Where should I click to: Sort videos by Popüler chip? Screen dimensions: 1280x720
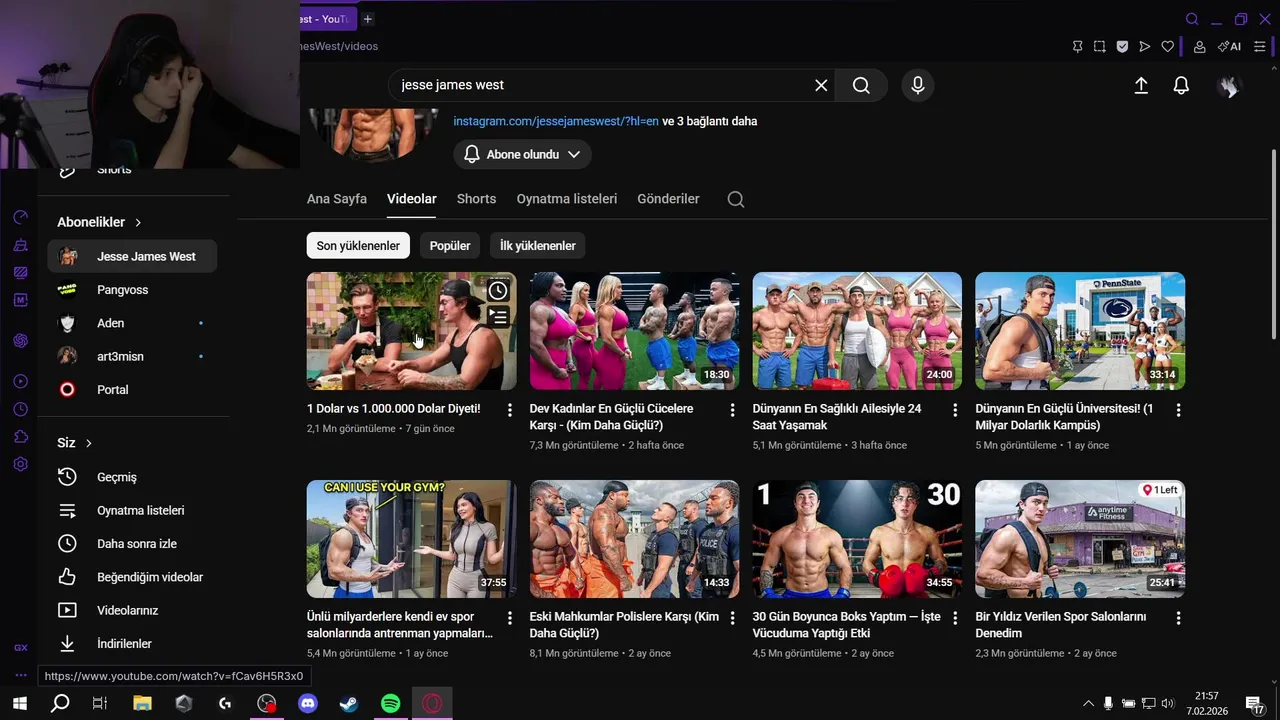pyautogui.click(x=450, y=246)
